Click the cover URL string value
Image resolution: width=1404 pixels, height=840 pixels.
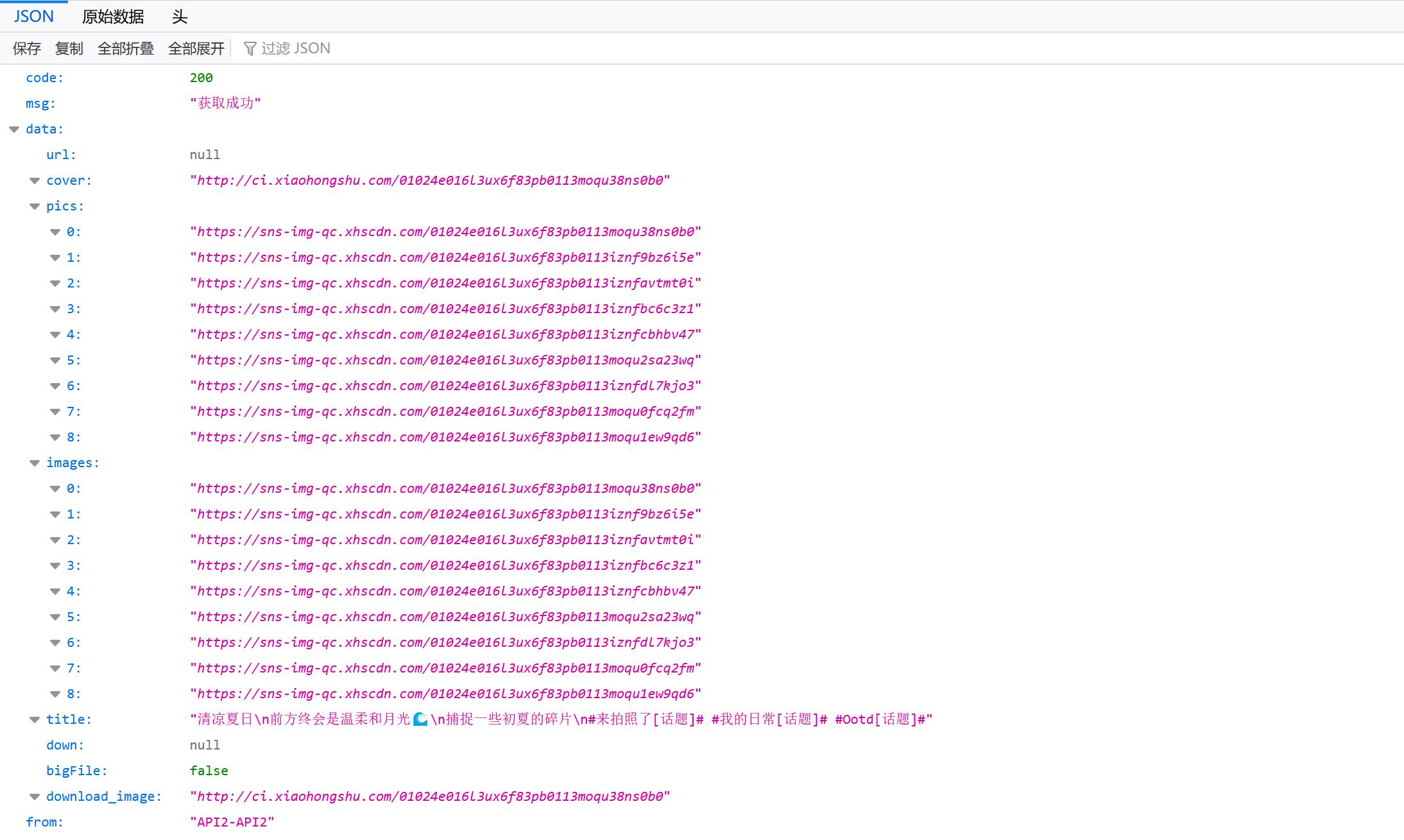(x=430, y=180)
